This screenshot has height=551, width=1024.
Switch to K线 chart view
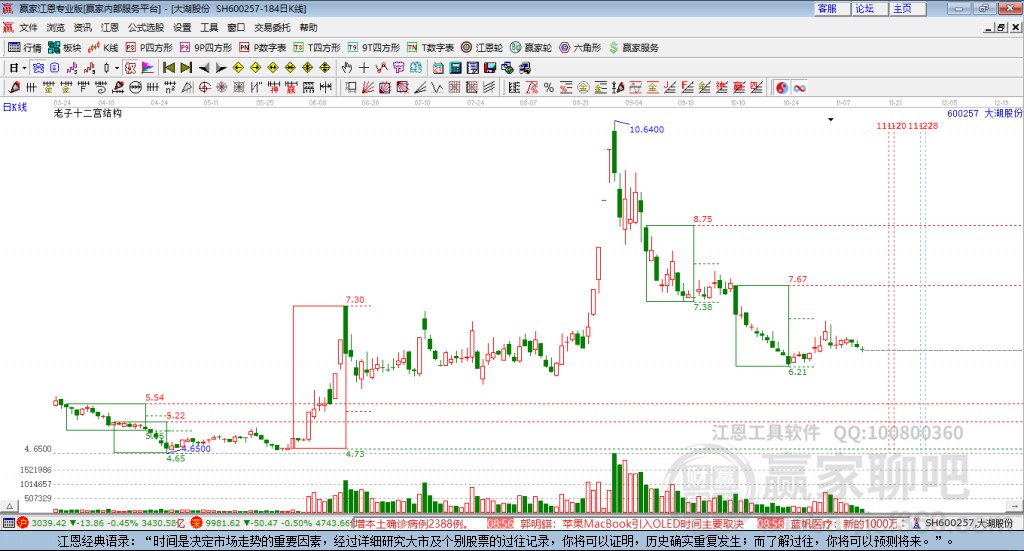coord(103,48)
